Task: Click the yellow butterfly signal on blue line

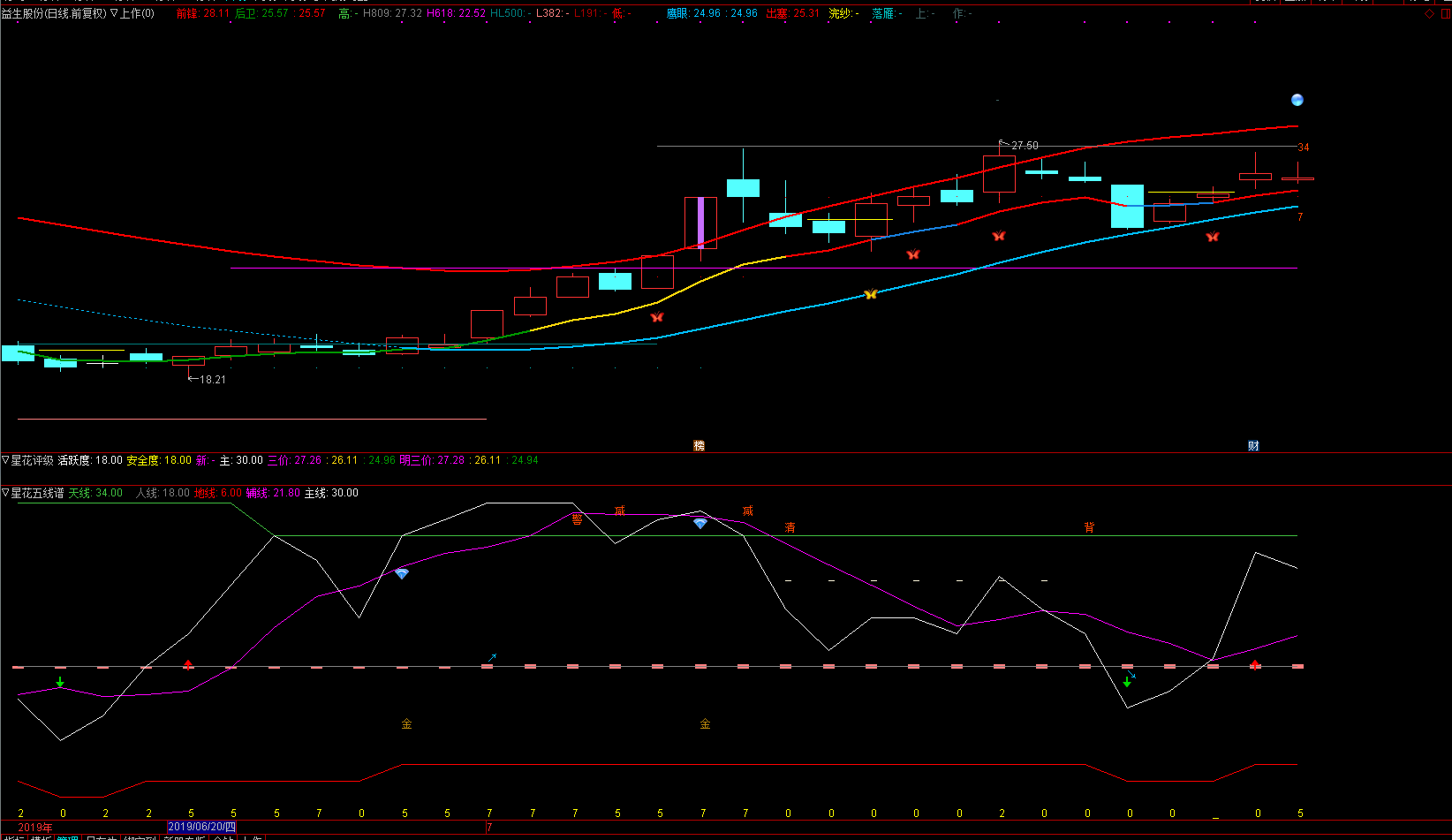Action: (871, 294)
